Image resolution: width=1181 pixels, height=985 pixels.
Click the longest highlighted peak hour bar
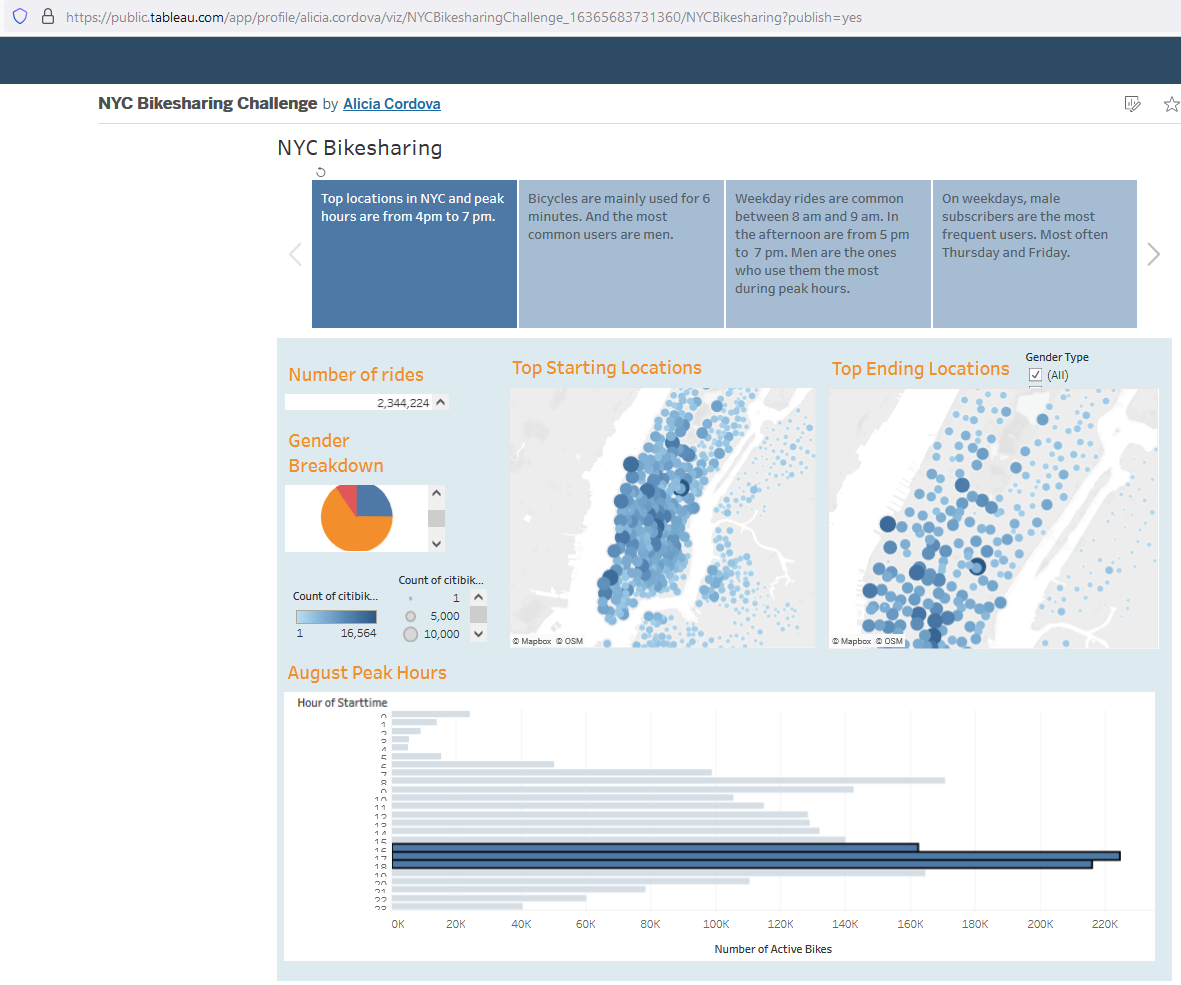tap(756, 855)
